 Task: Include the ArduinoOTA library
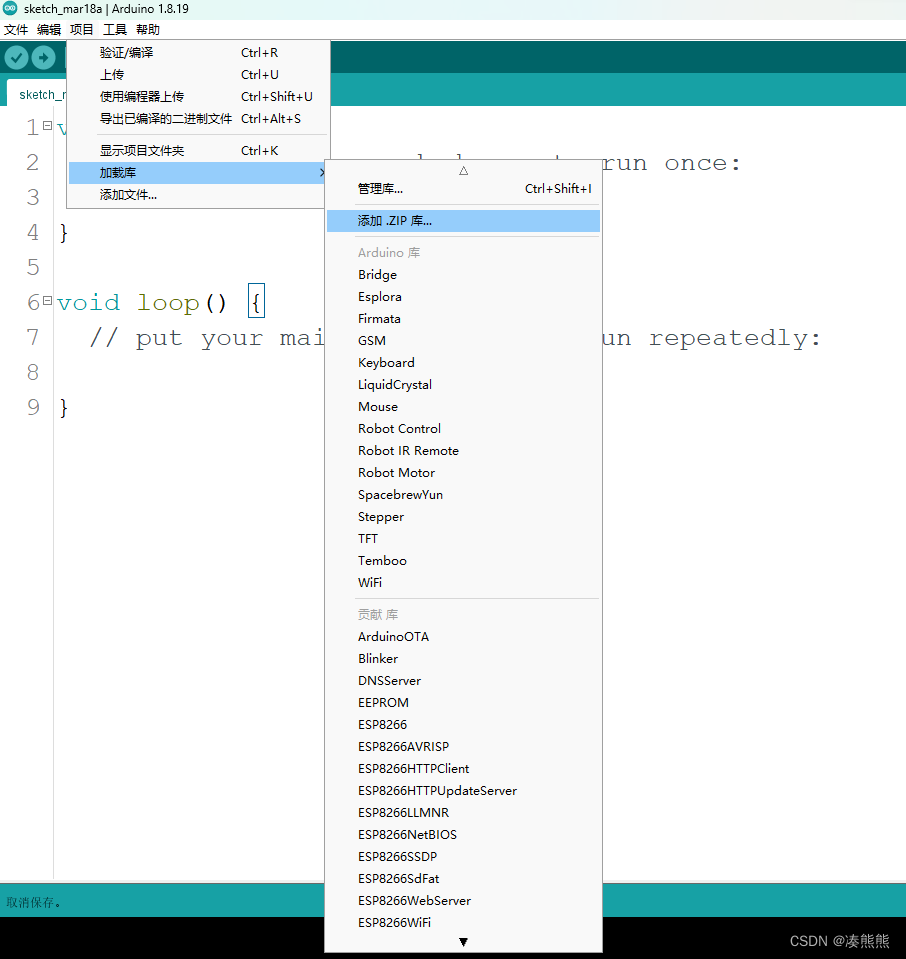click(463, 637)
